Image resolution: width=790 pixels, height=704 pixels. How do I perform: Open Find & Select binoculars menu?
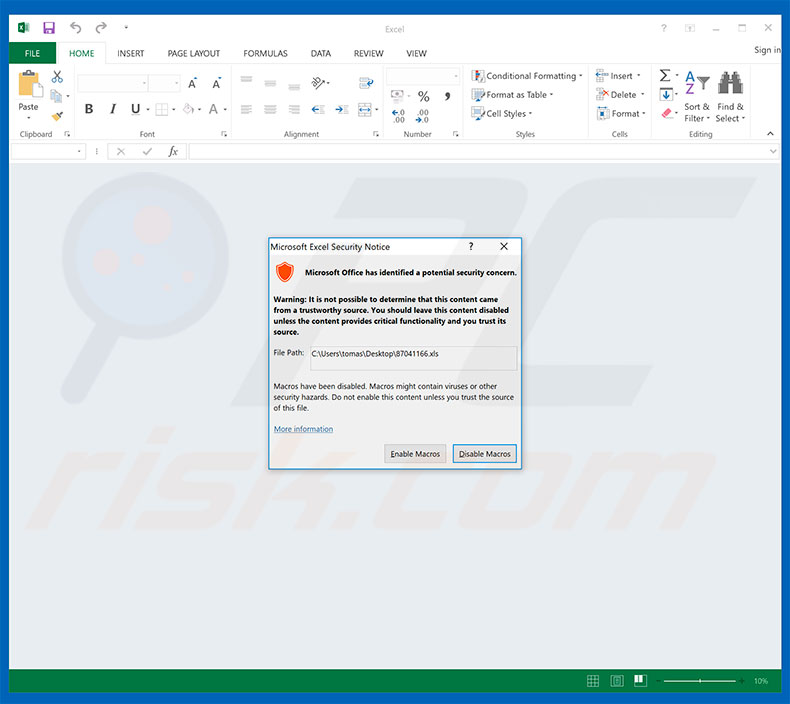tap(730, 96)
